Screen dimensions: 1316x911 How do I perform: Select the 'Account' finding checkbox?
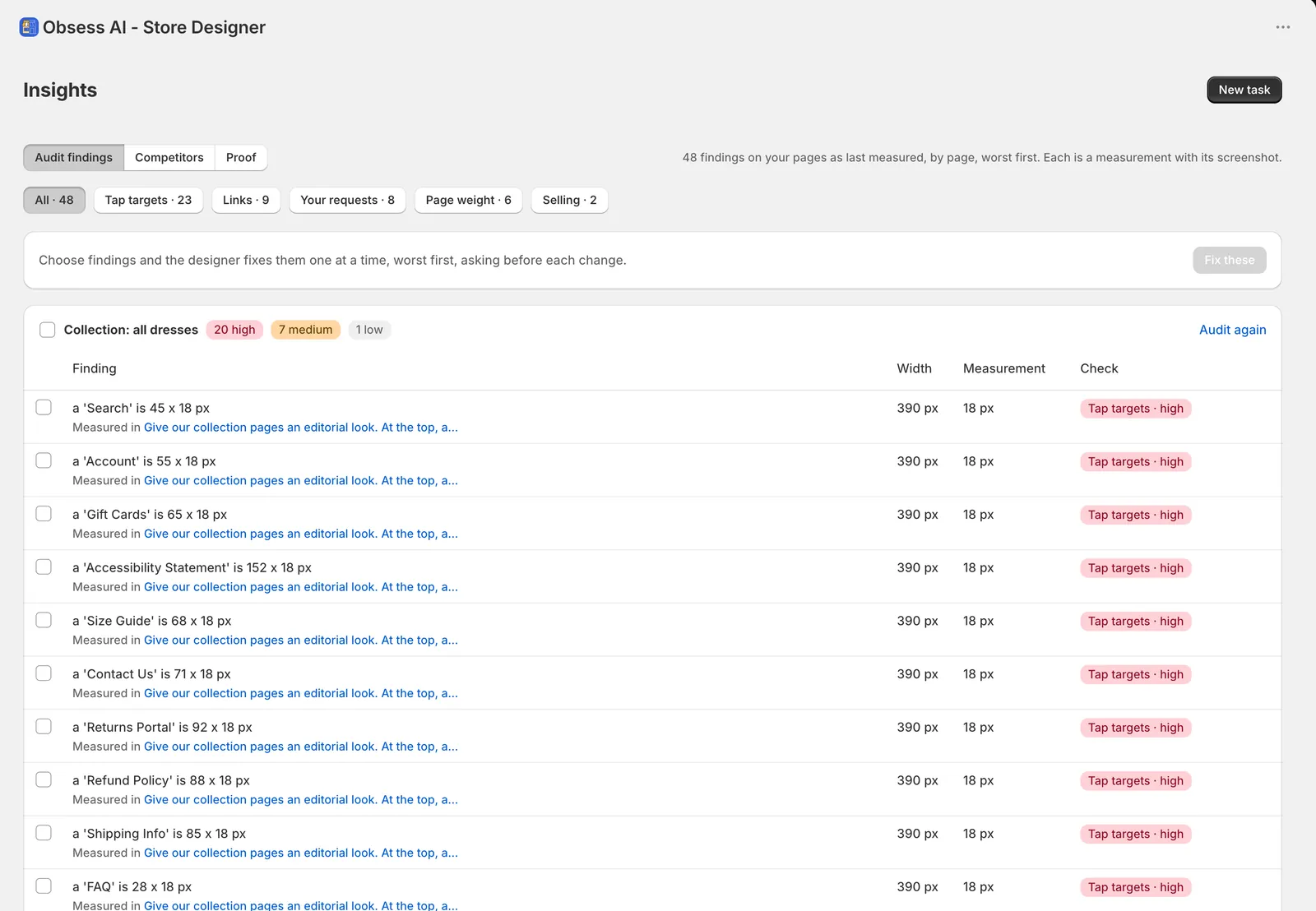44,460
